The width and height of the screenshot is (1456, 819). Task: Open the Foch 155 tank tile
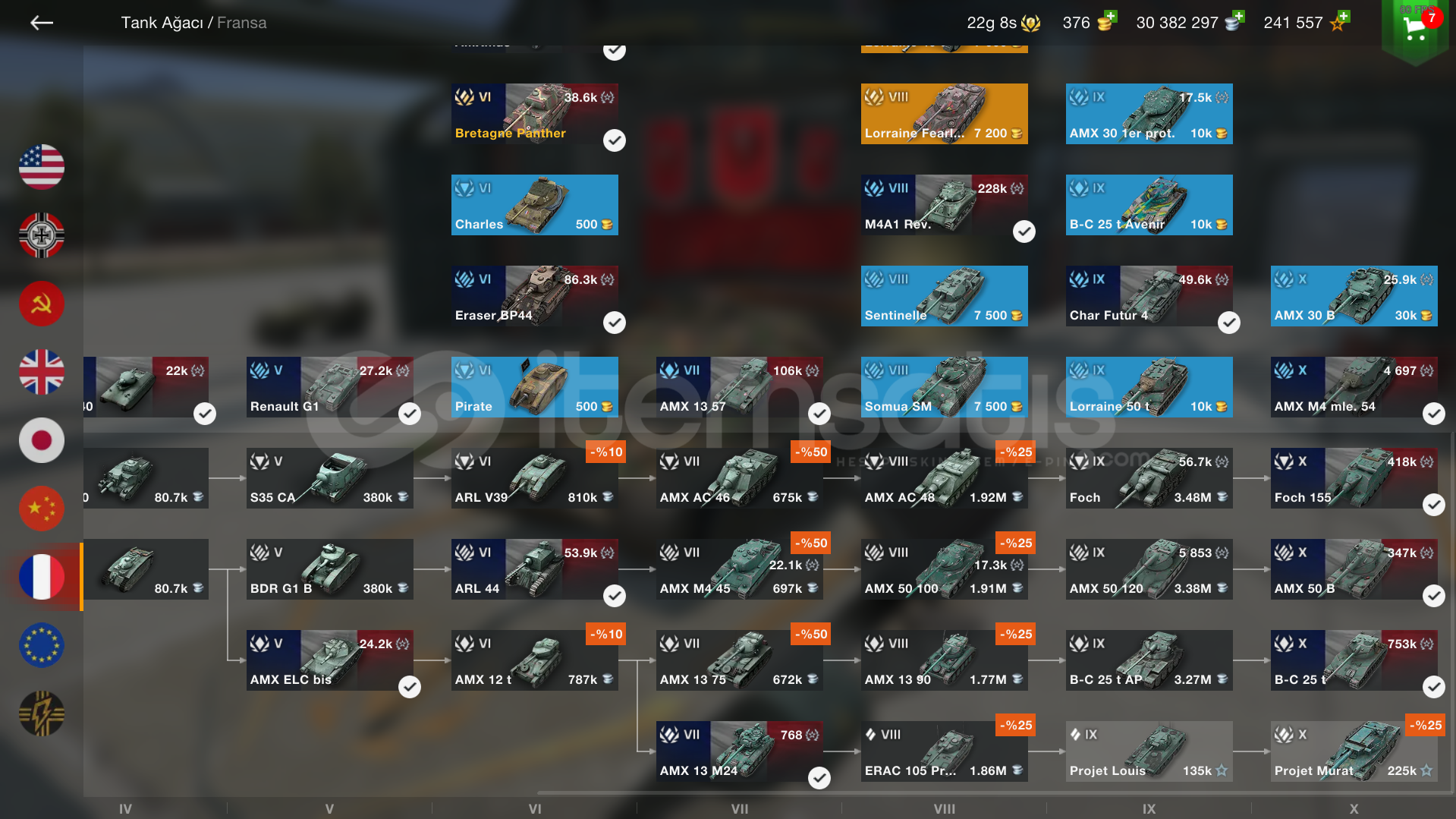click(x=1354, y=478)
